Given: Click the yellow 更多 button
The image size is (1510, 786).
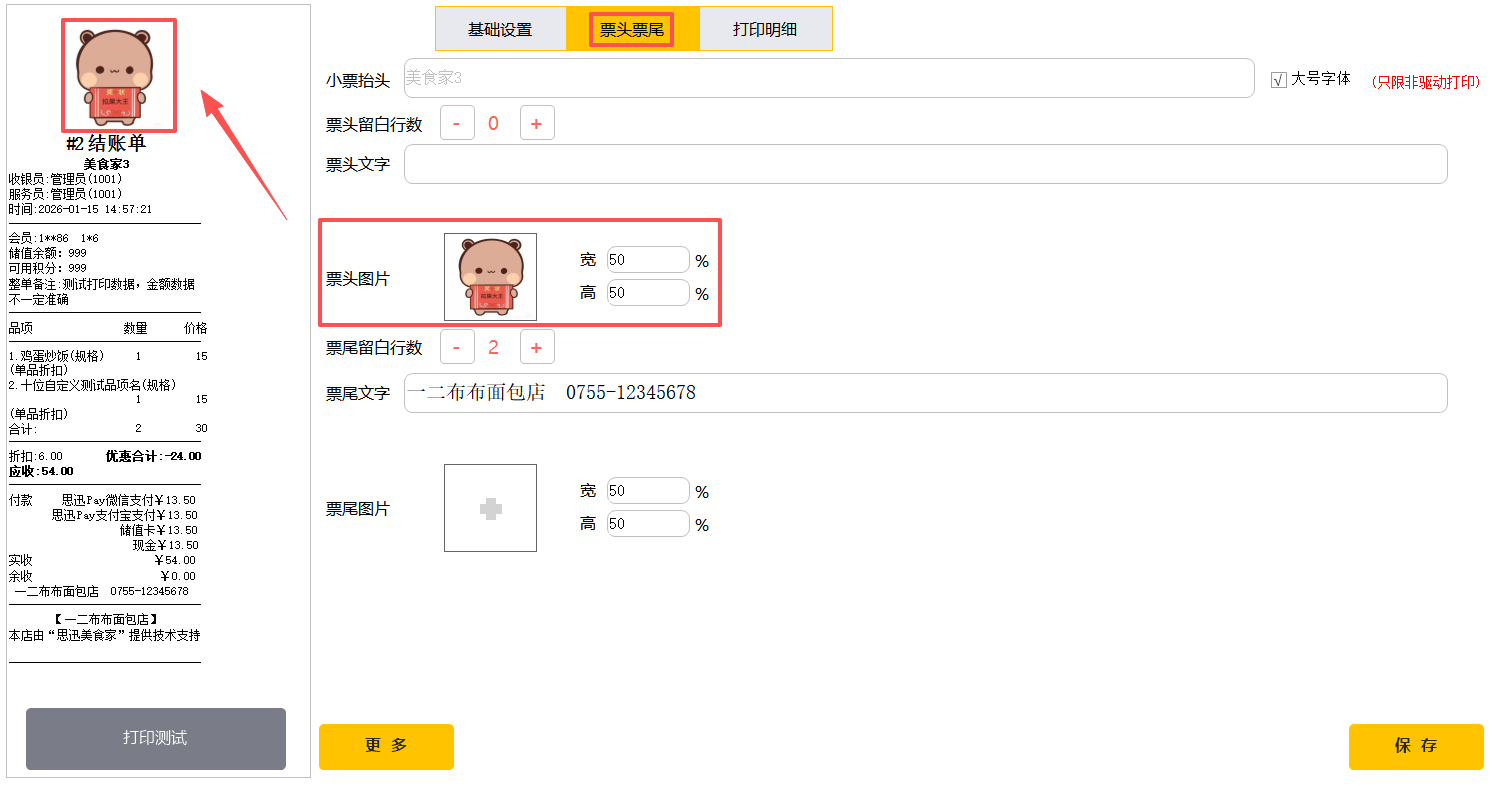Looking at the screenshot, I should [x=386, y=746].
